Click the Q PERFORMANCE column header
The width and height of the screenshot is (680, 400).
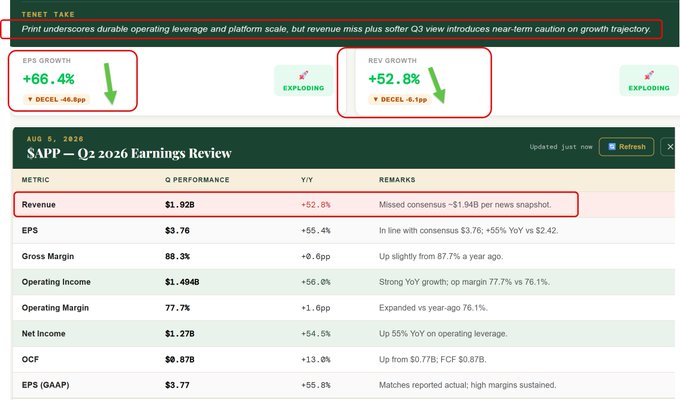tap(197, 180)
